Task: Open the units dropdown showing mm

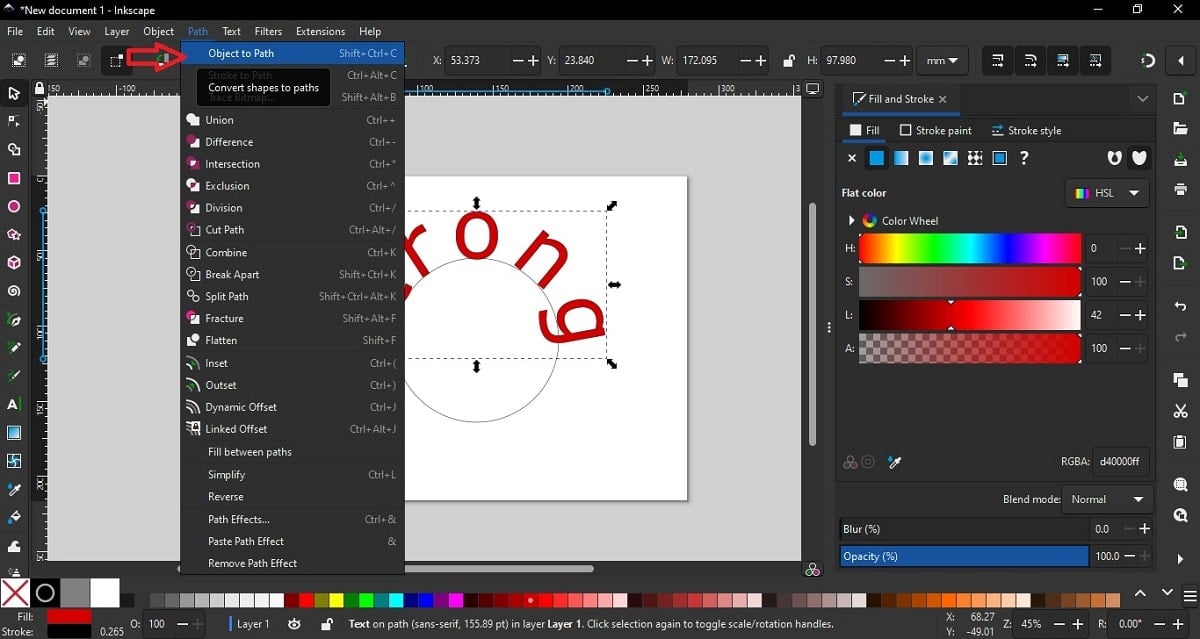Action: (x=941, y=60)
